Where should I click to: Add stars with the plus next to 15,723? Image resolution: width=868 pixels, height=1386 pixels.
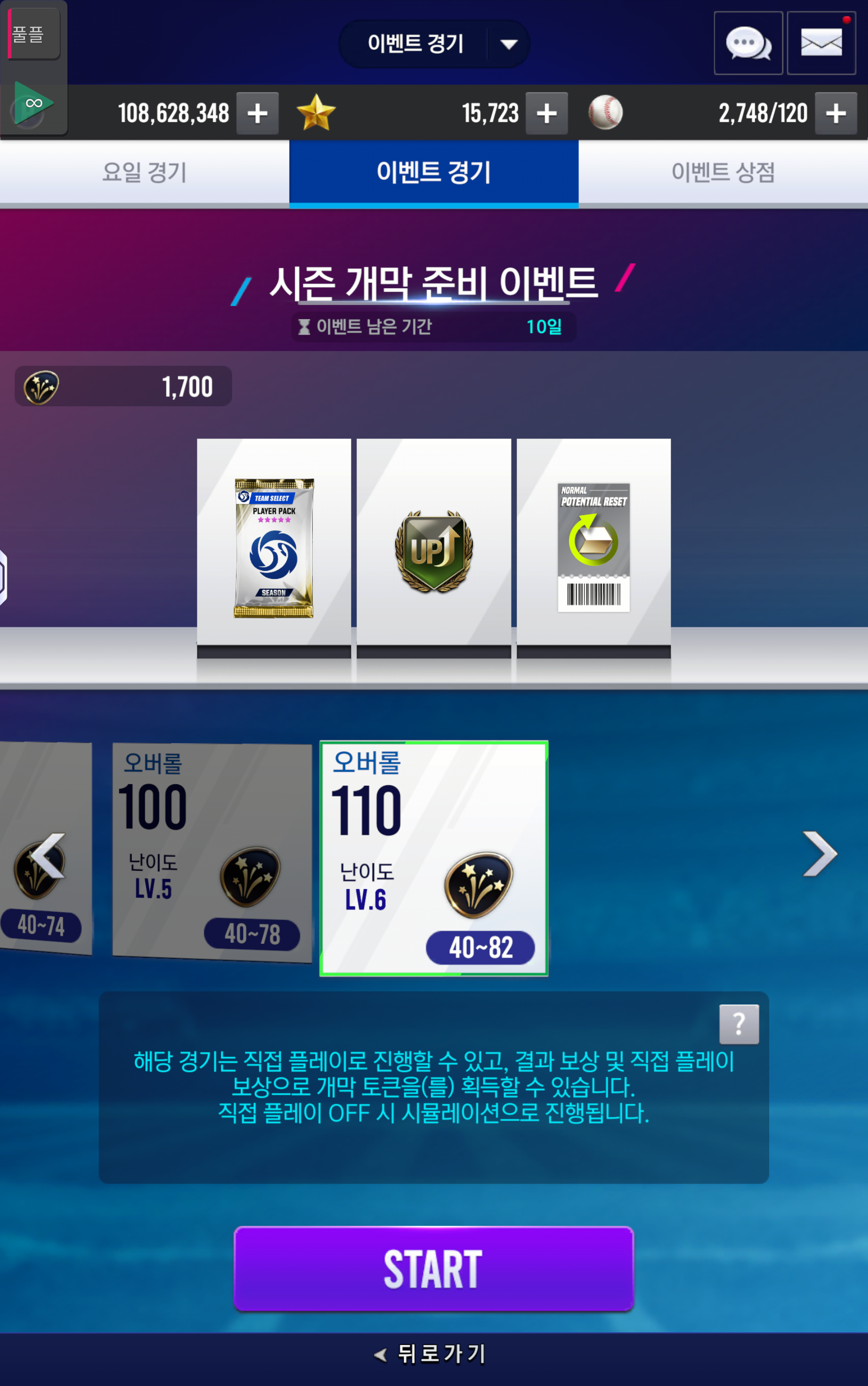pos(547,113)
